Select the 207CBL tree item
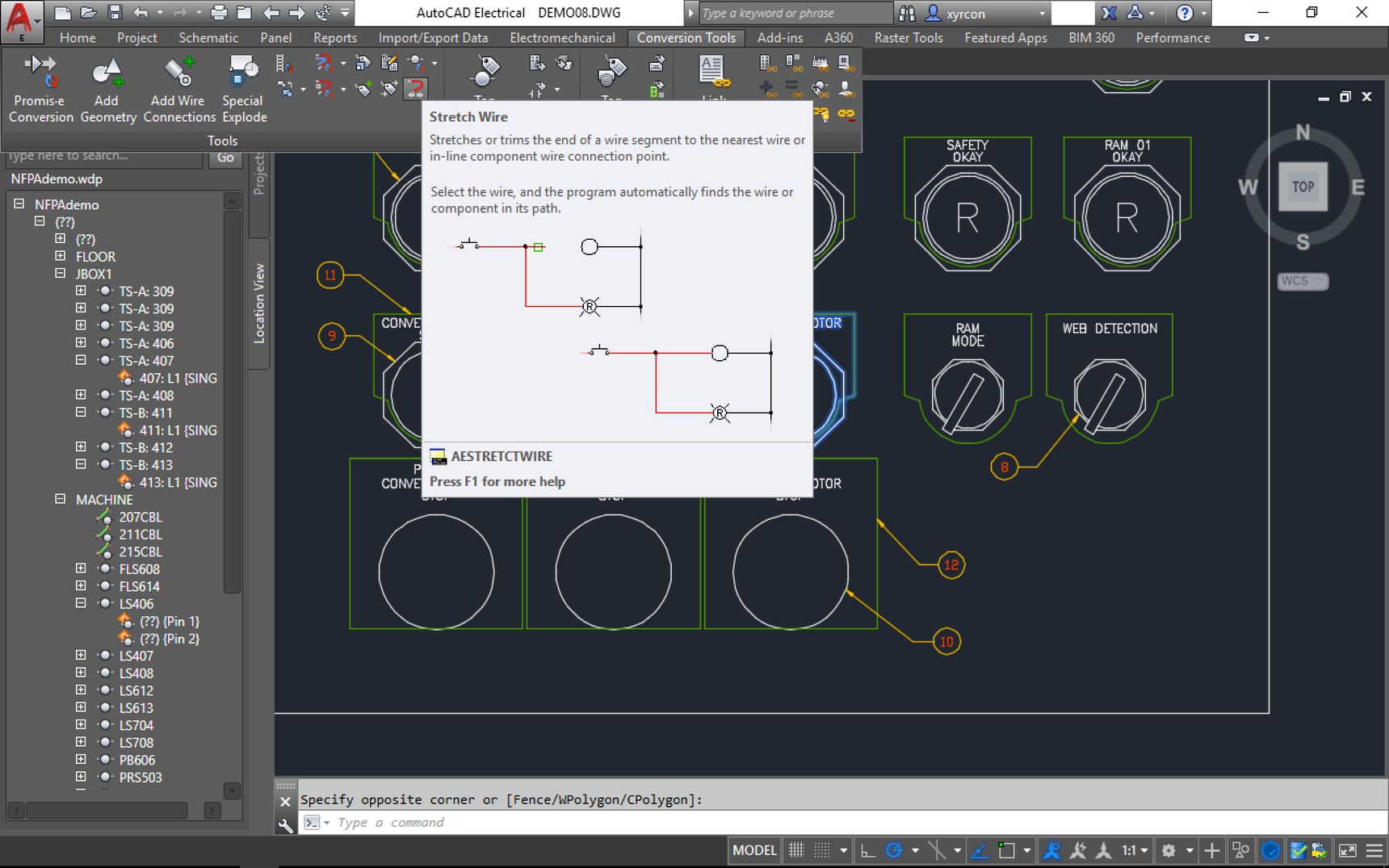Image resolution: width=1389 pixels, height=868 pixels. click(x=141, y=517)
